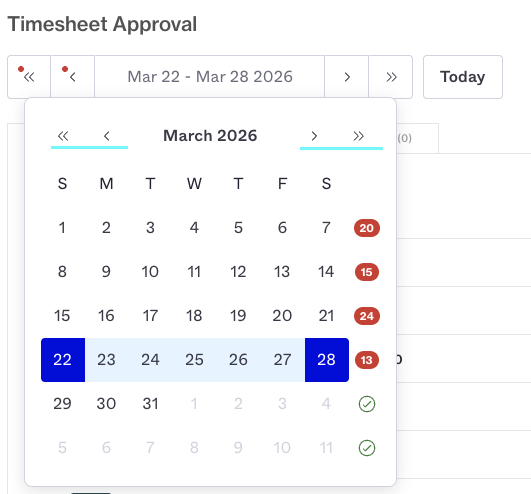Image resolution: width=531 pixels, height=494 pixels.
Task: Go forward one year in calendar popup
Action: coord(358,136)
